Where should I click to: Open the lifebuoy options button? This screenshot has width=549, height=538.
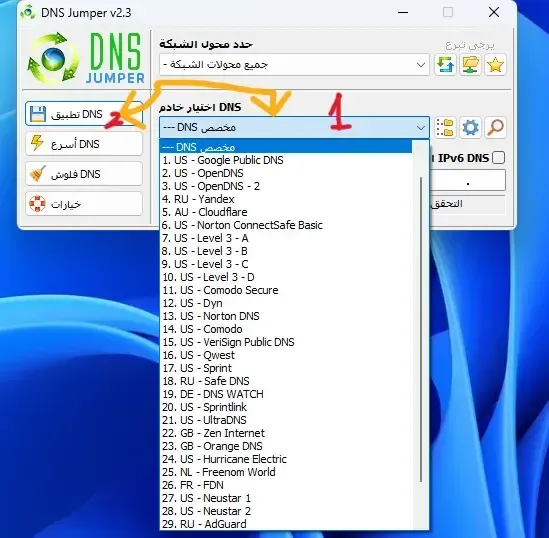84,204
